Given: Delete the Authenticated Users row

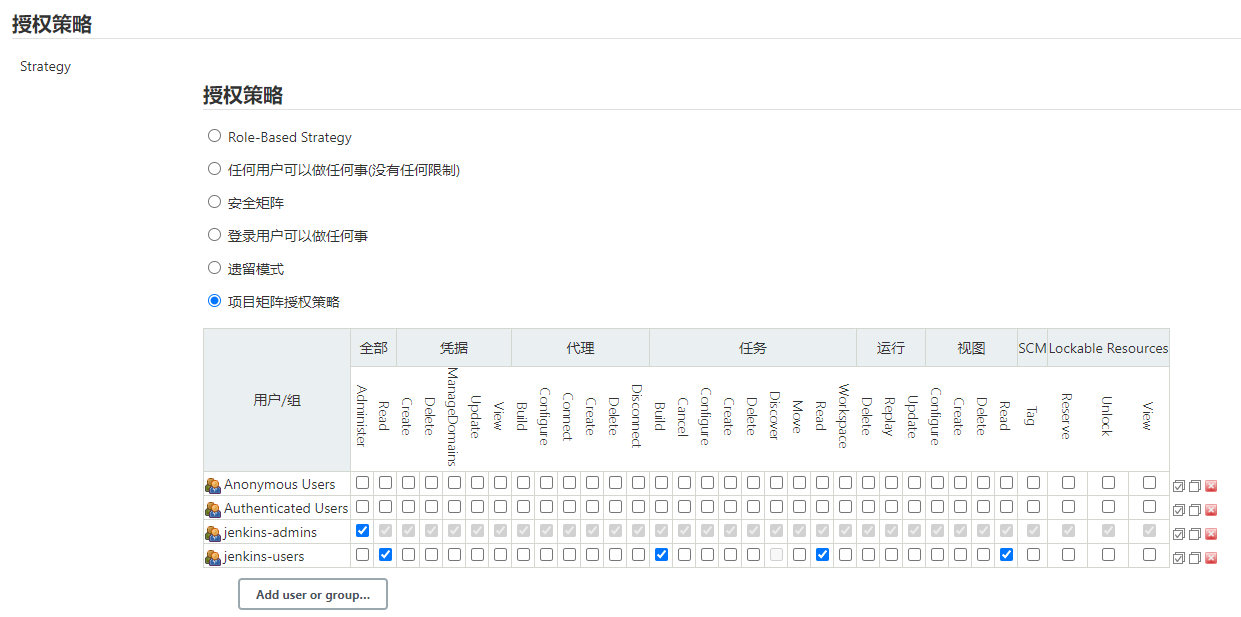Looking at the screenshot, I should coord(1211,508).
